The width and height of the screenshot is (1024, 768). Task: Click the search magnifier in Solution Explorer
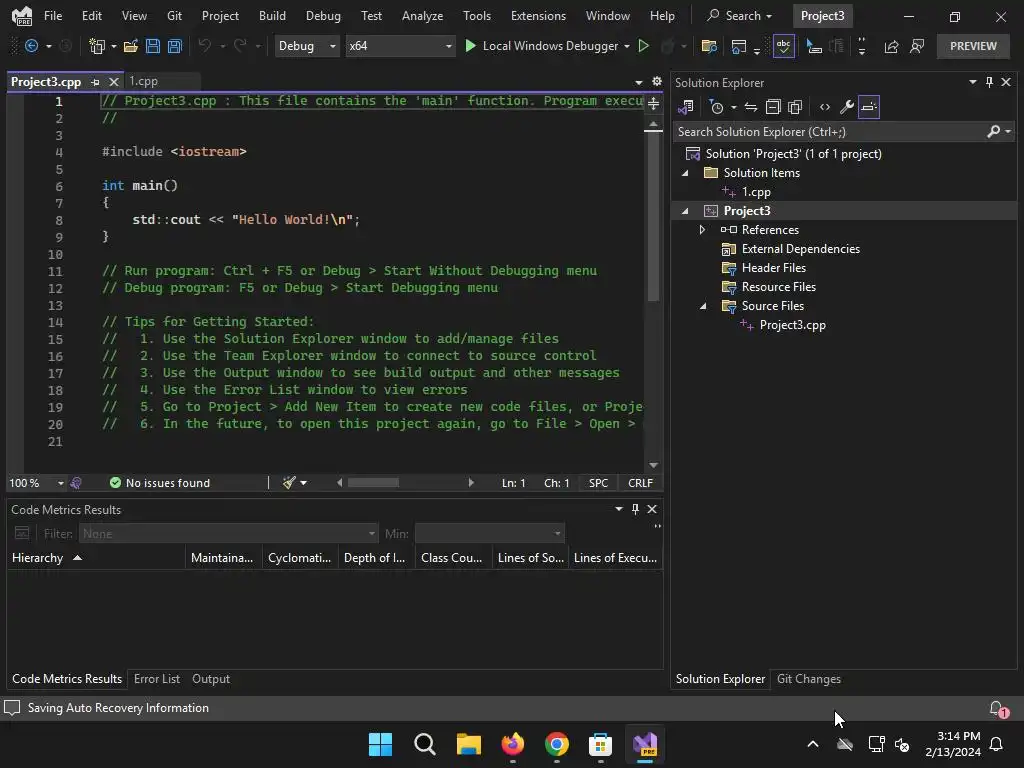[993, 131]
